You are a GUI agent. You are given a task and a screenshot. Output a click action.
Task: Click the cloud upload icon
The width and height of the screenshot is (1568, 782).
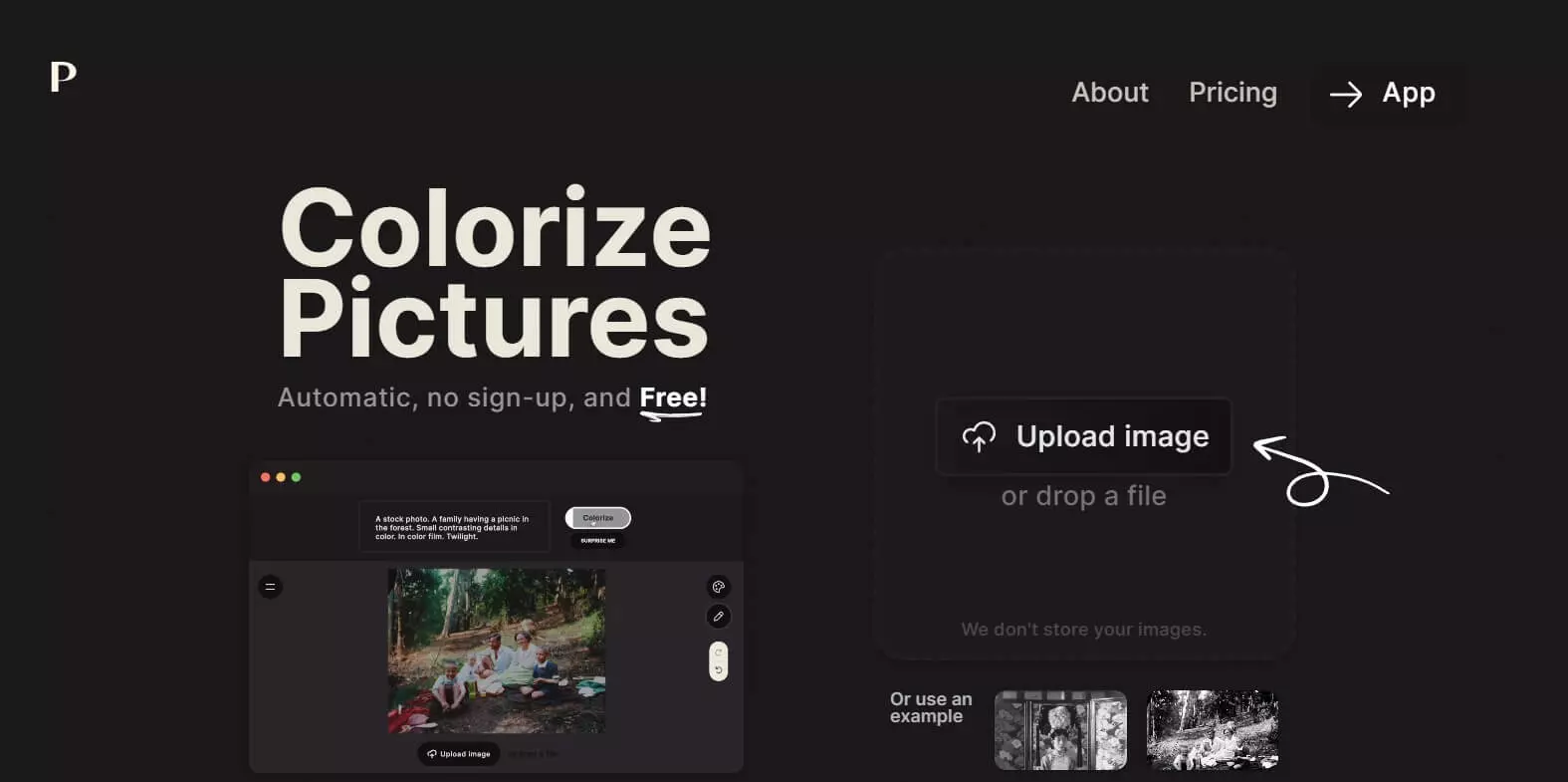coord(979,436)
